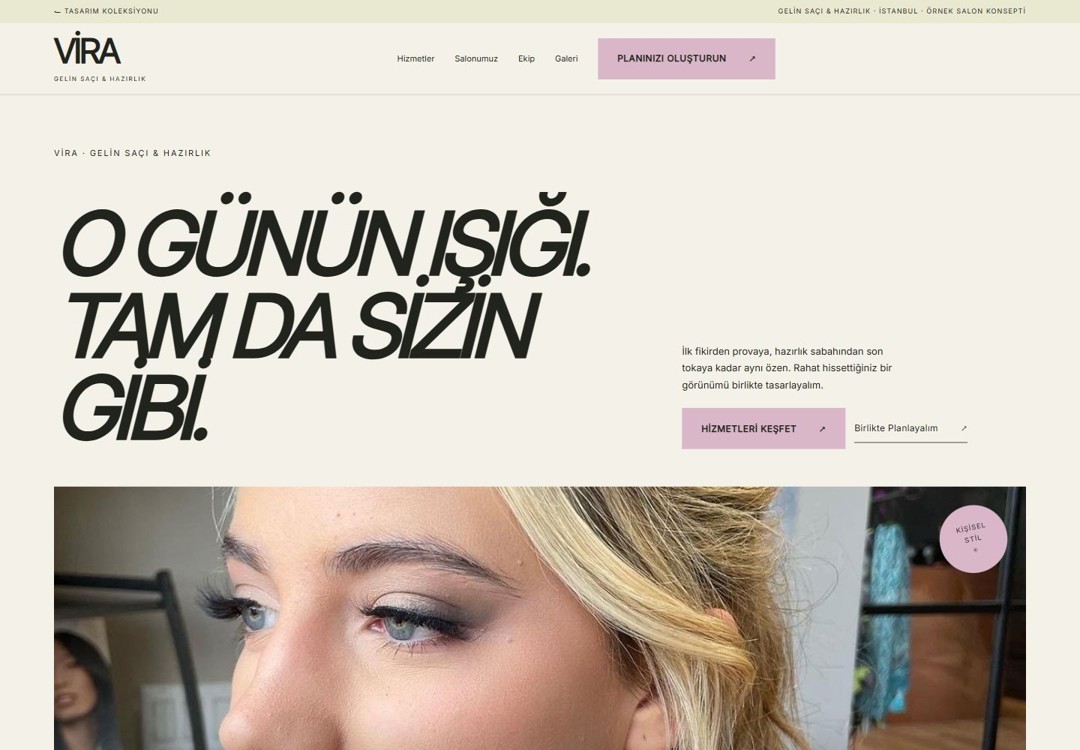Viewport: 1080px width, 750px height.
Task: Go to the Ekip page
Action: click(x=526, y=59)
